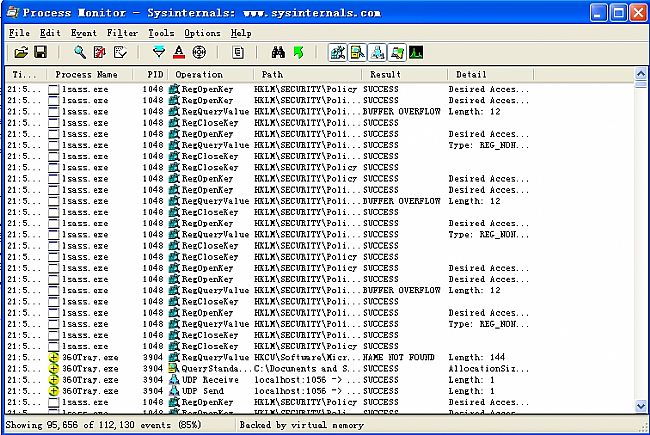Image resolution: width=650 pixels, height=435 pixels.
Task: Open the Tools menu
Action: point(161,33)
